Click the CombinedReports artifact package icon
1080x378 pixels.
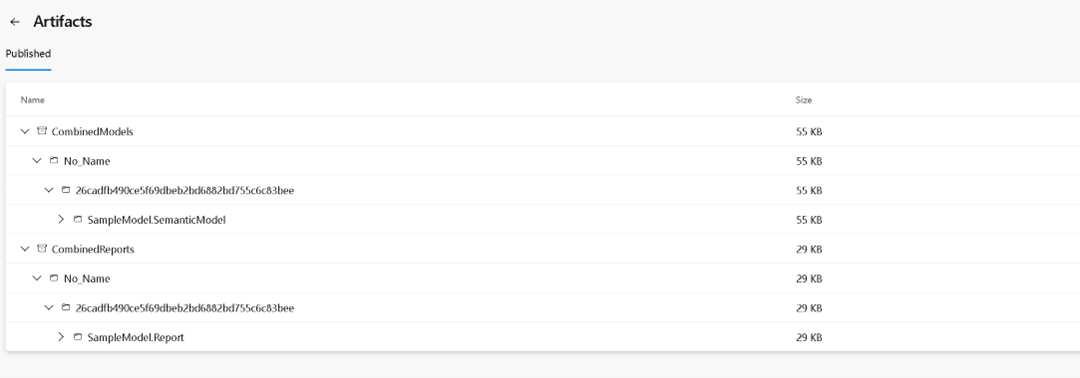41,249
